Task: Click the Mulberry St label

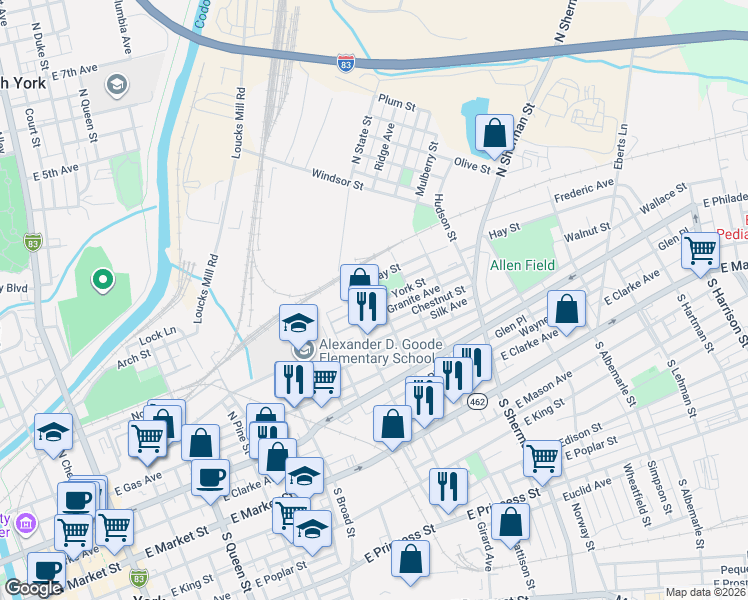Action: (x=426, y=169)
